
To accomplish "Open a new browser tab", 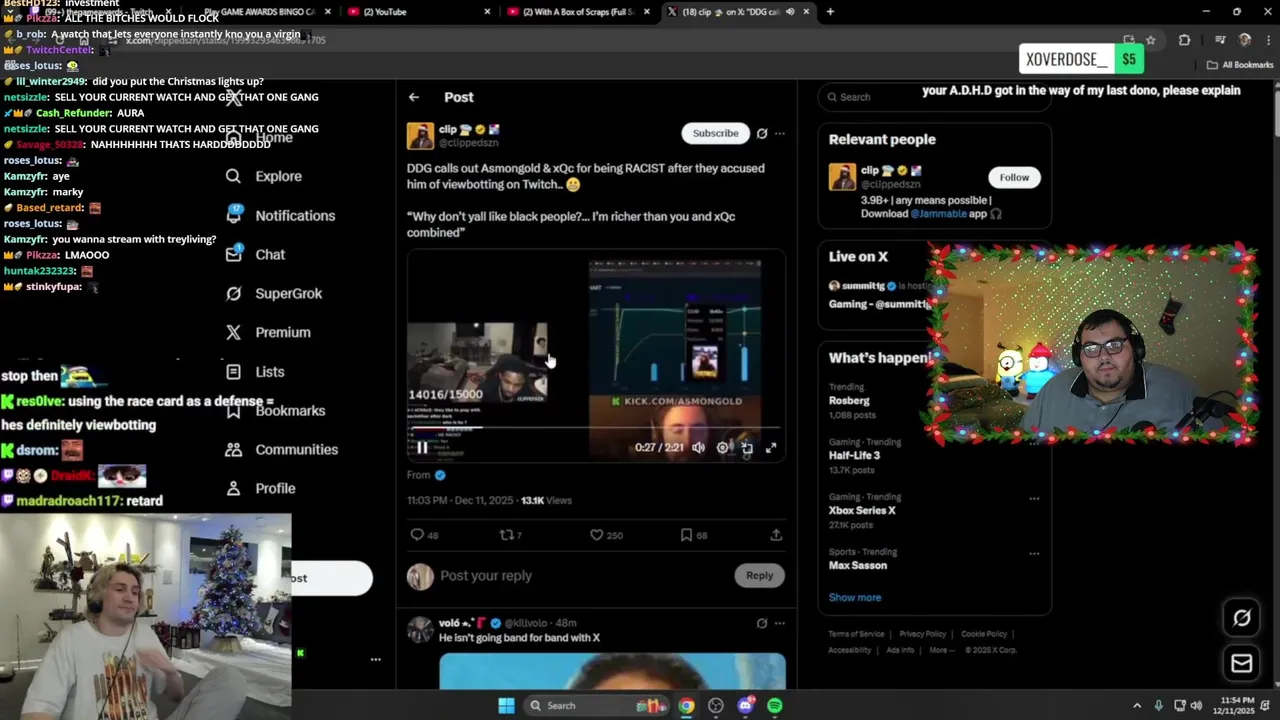I will [830, 12].
